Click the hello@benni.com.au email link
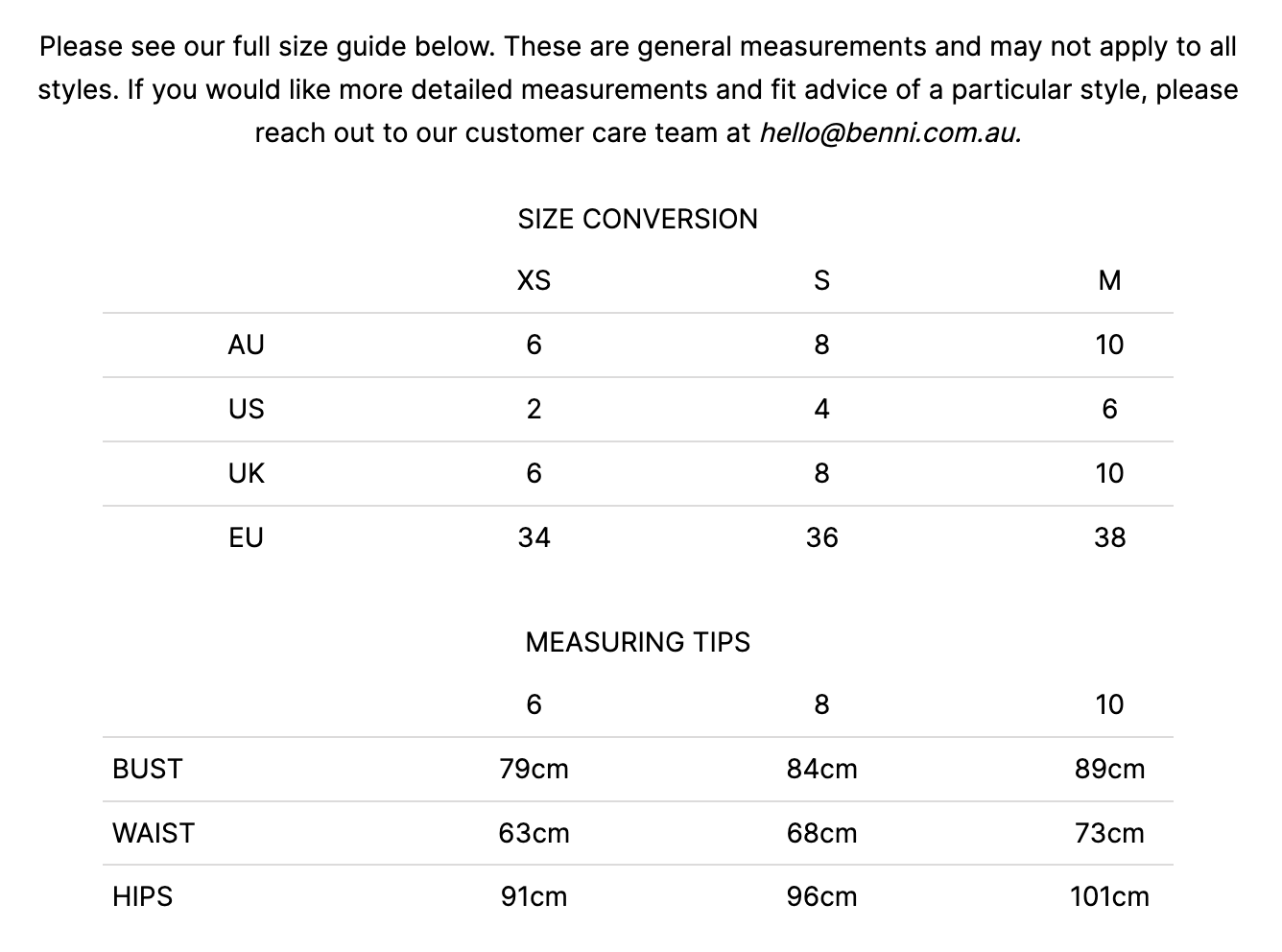This screenshot has height=952, width=1282. click(890, 132)
